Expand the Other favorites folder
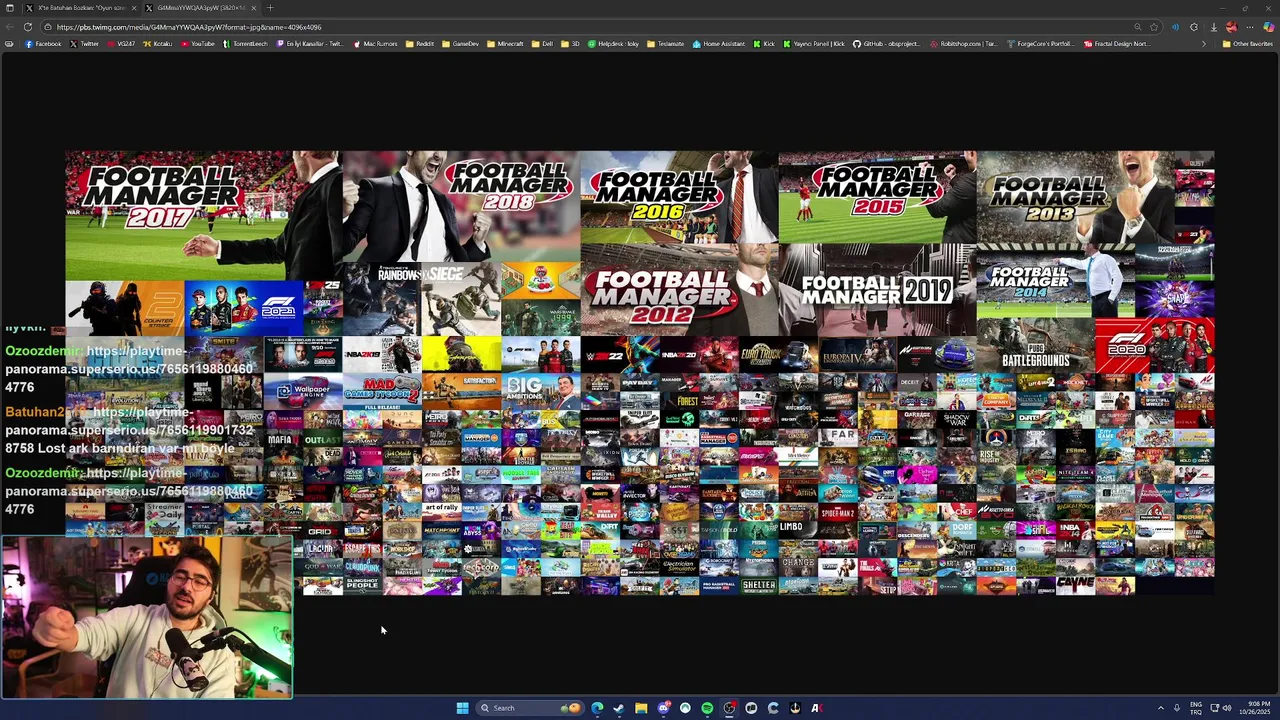This screenshot has height=720, width=1280. click(x=1248, y=44)
